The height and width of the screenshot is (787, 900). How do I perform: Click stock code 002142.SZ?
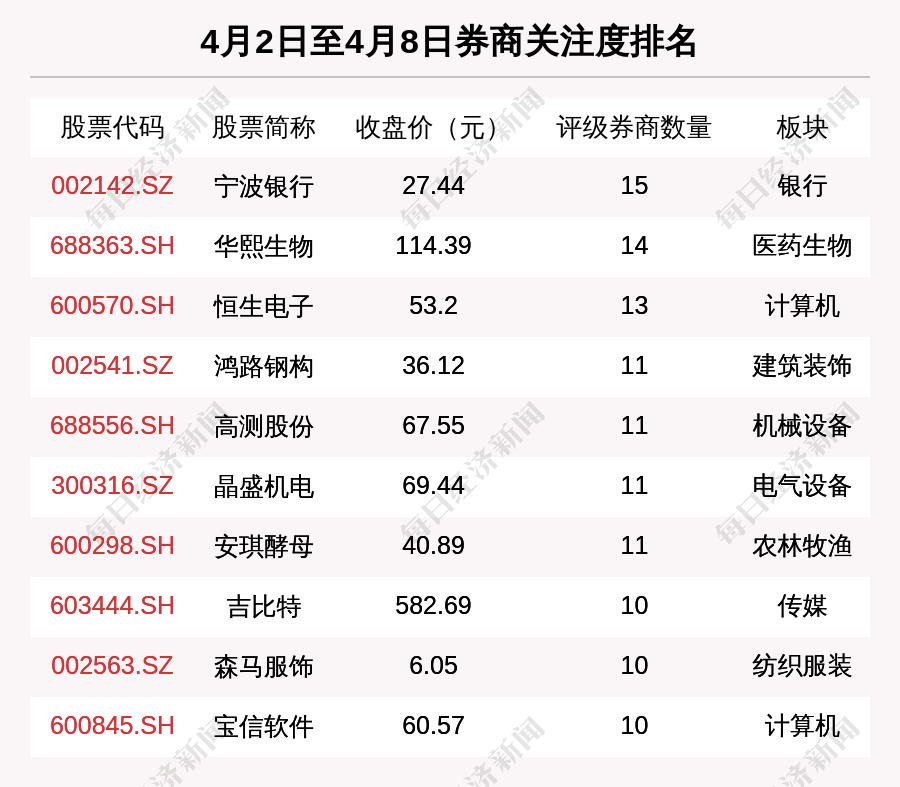(112, 185)
